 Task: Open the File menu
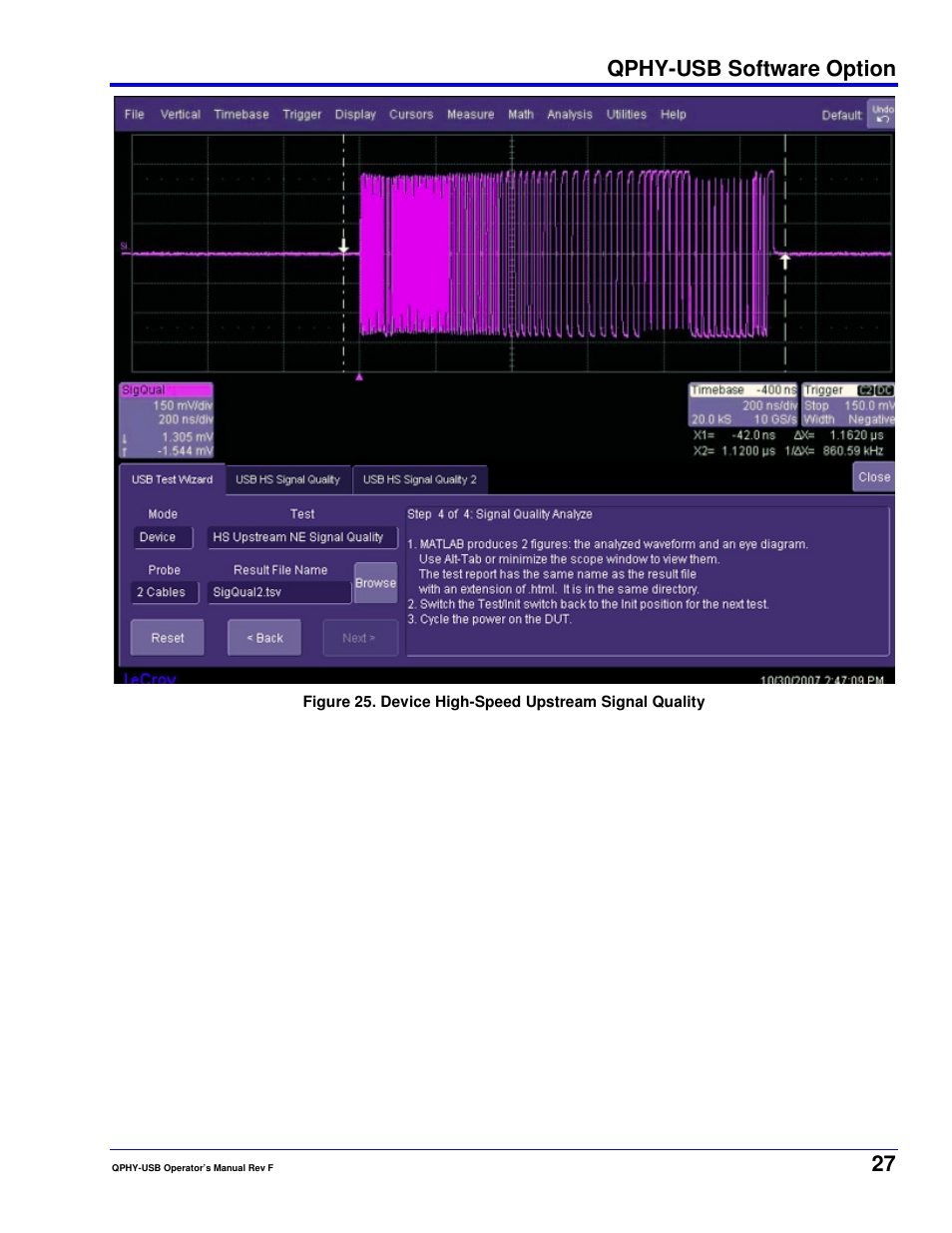[134, 115]
